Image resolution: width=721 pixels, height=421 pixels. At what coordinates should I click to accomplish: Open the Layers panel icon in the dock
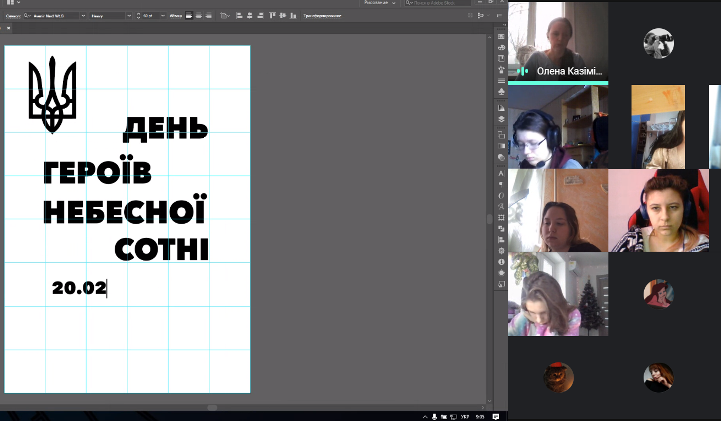tap(501, 118)
